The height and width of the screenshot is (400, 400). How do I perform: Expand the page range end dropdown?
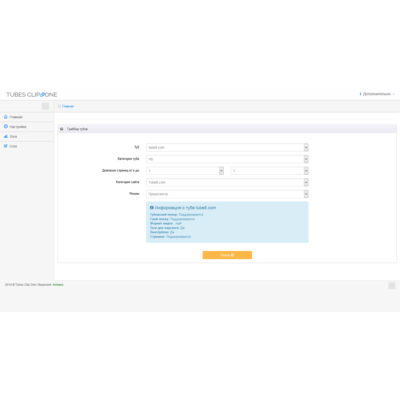click(269, 171)
